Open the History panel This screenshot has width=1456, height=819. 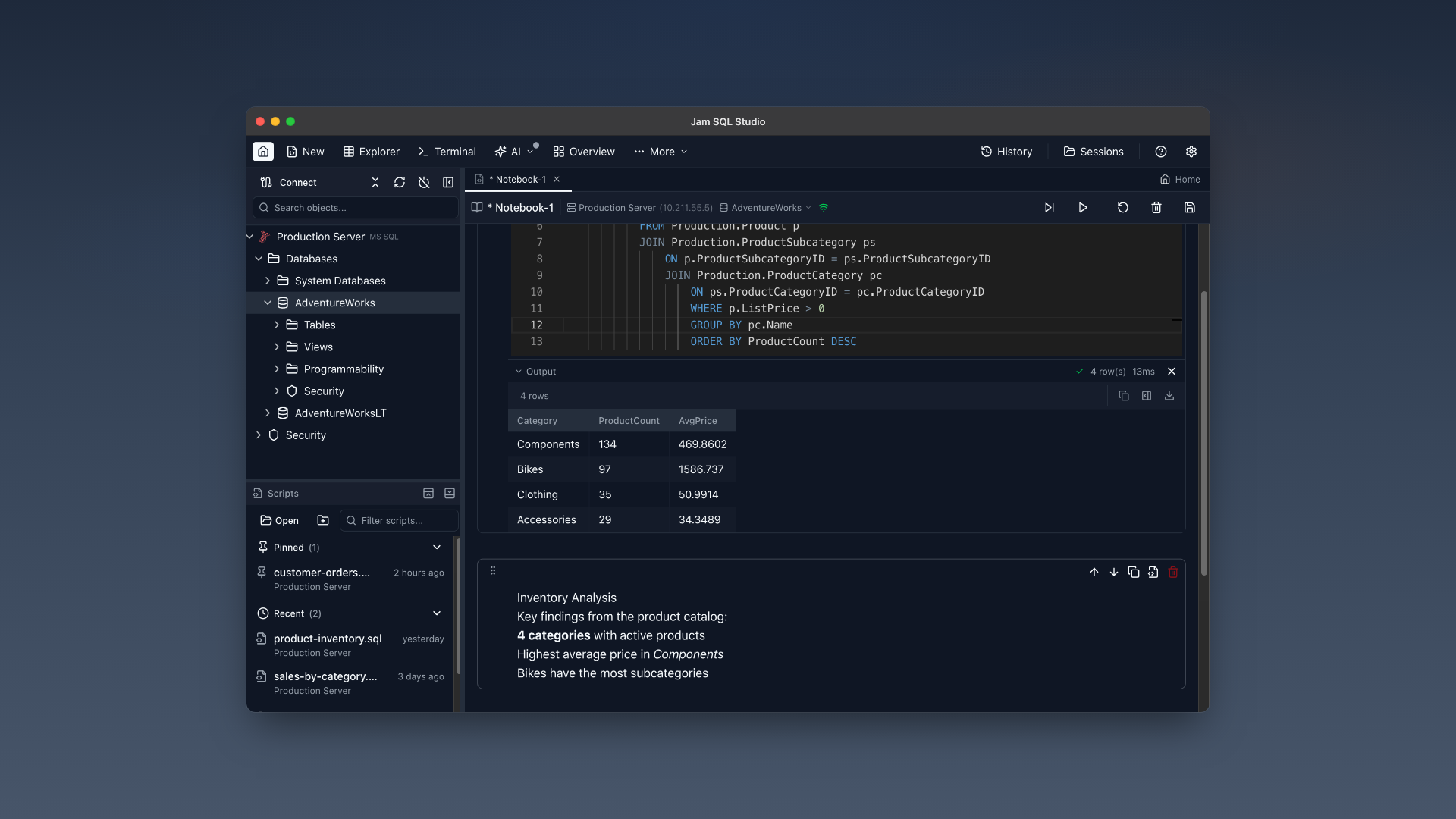pos(1006,152)
